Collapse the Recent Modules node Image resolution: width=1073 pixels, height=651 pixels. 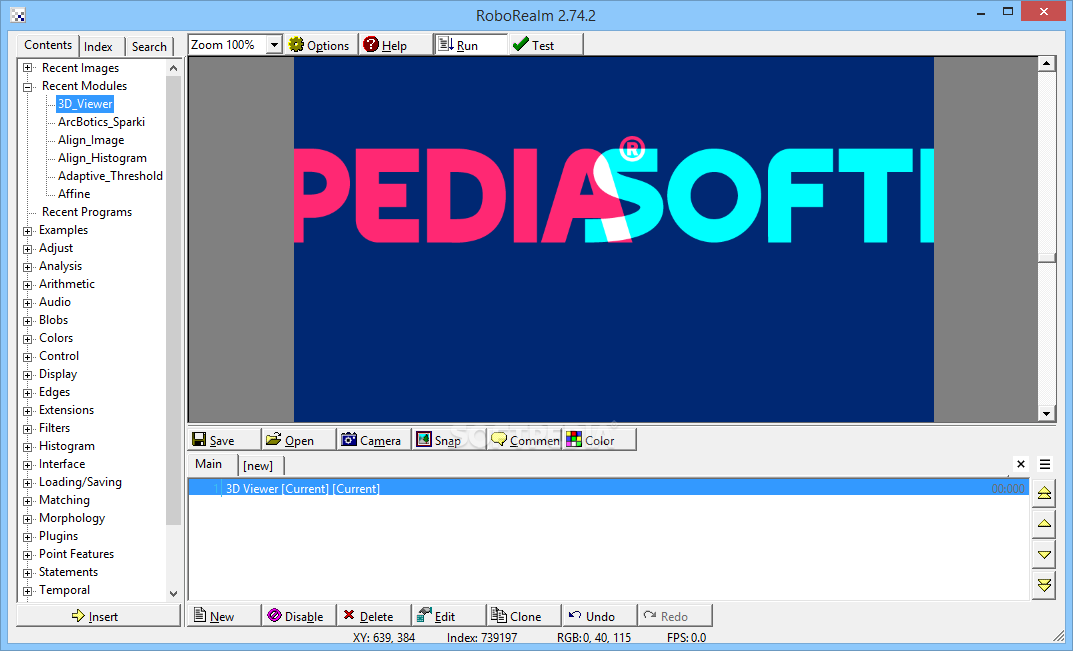pos(27,86)
